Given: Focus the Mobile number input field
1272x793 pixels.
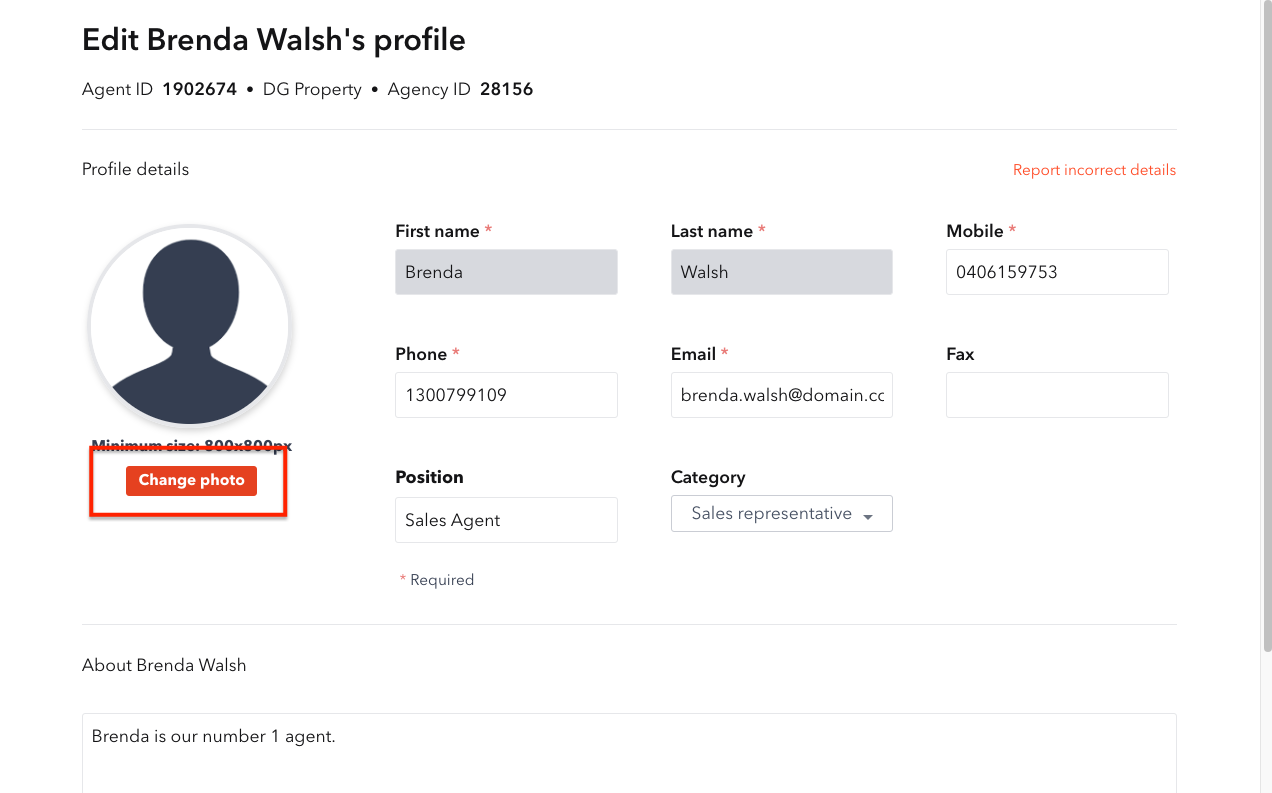Looking at the screenshot, I should pyautogui.click(x=1057, y=272).
